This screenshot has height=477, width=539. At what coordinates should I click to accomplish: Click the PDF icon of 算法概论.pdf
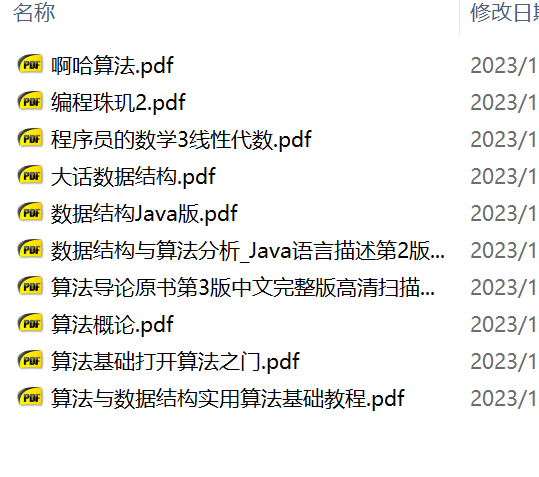(30, 323)
